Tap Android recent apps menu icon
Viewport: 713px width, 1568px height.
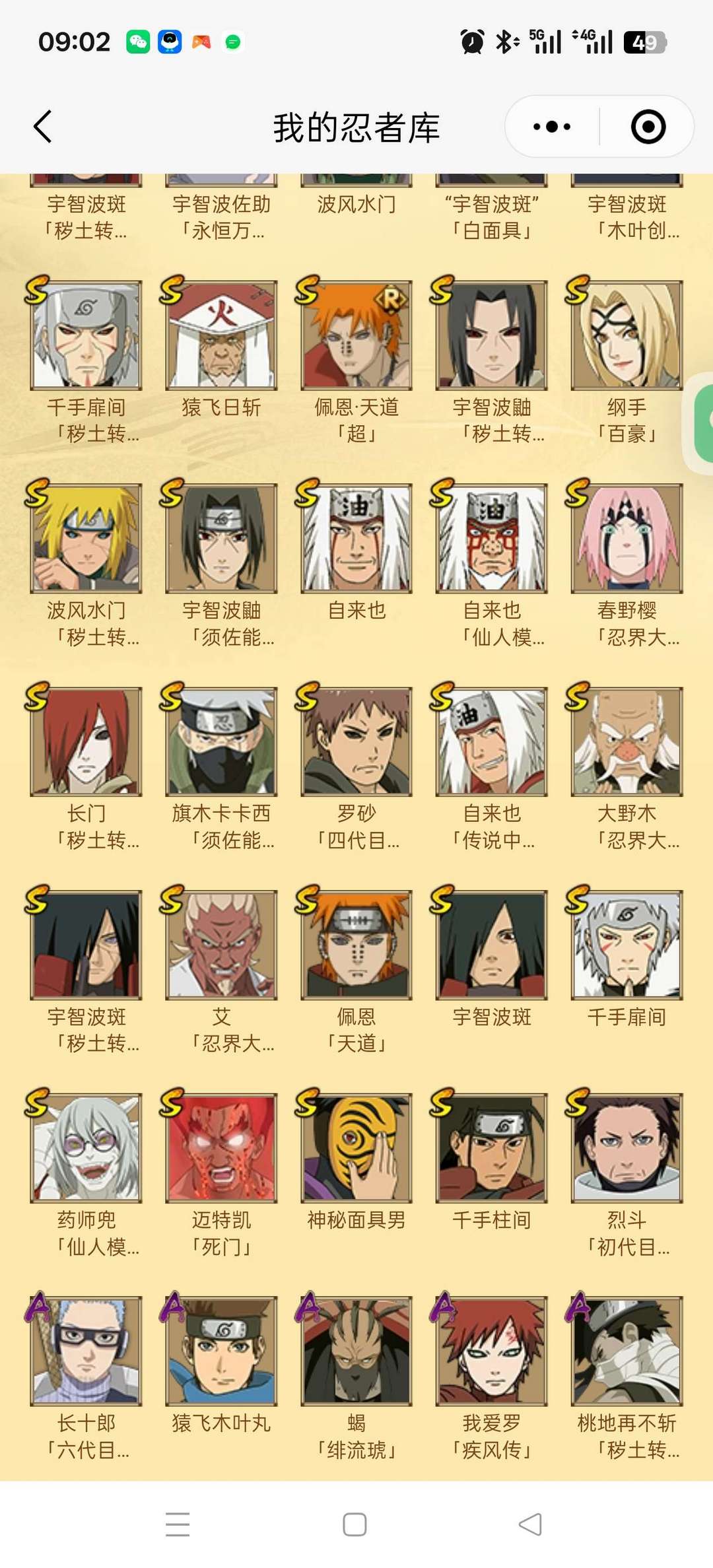point(178,1524)
